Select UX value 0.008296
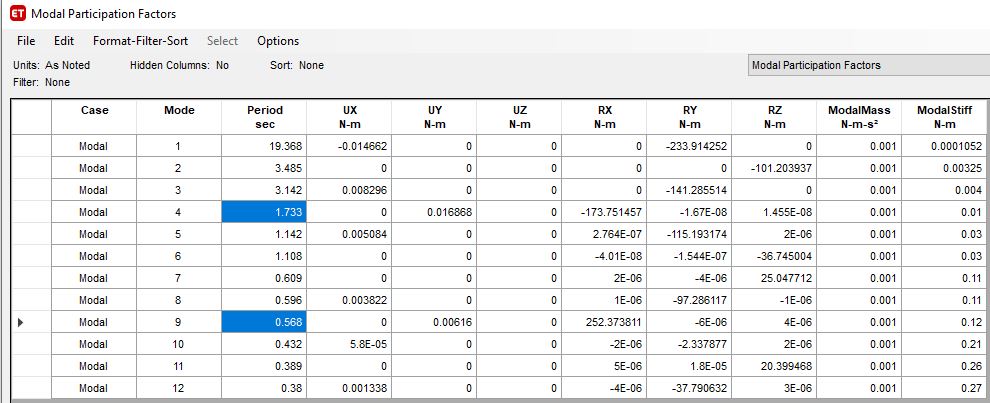The height and width of the screenshot is (403, 990). pos(349,190)
